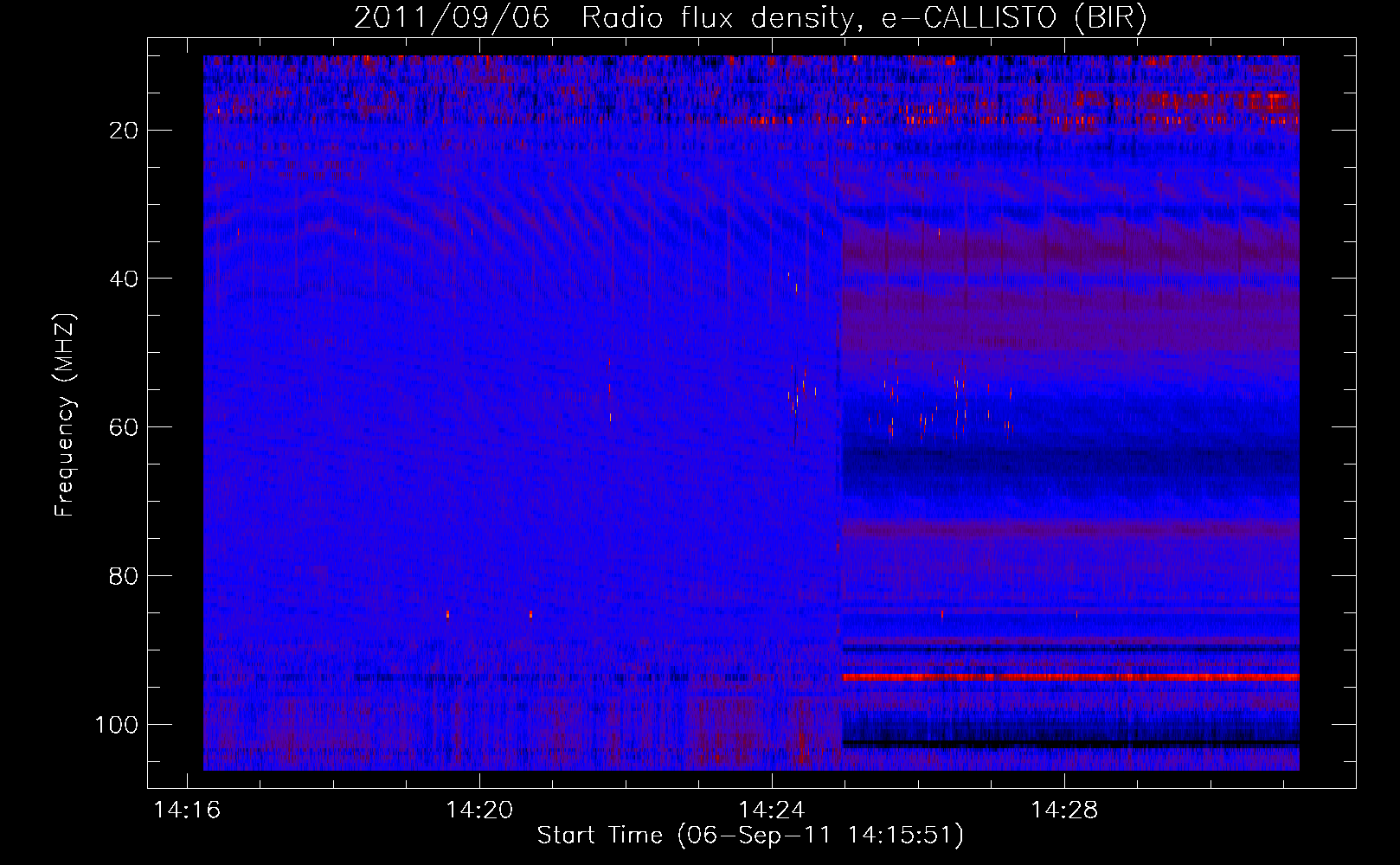1400x865 pixels.
Task: Click the 14:20 time tick label
Action: coord(479,811)
